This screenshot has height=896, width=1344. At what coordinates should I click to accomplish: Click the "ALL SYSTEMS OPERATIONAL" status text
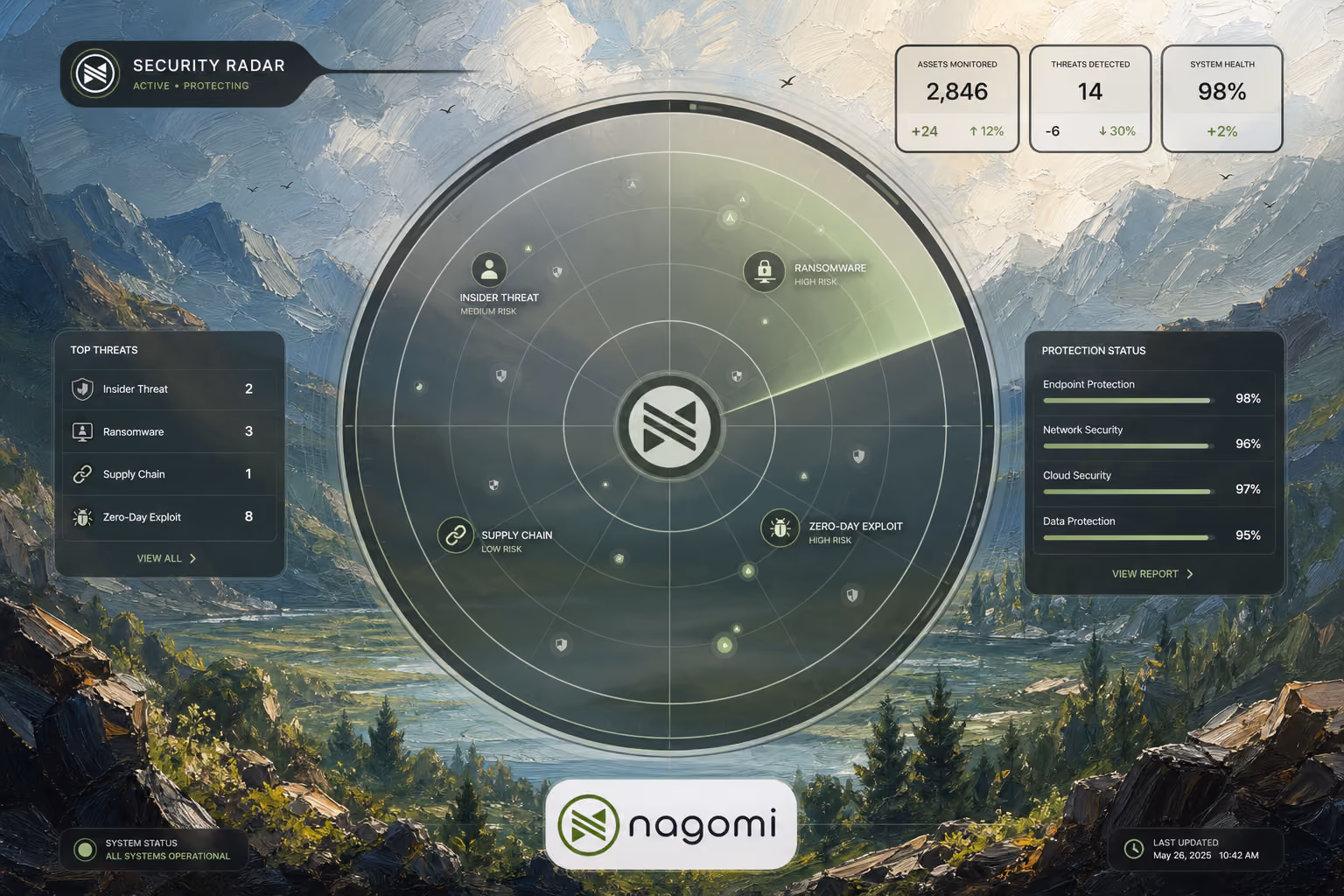[x=168, y=857]
